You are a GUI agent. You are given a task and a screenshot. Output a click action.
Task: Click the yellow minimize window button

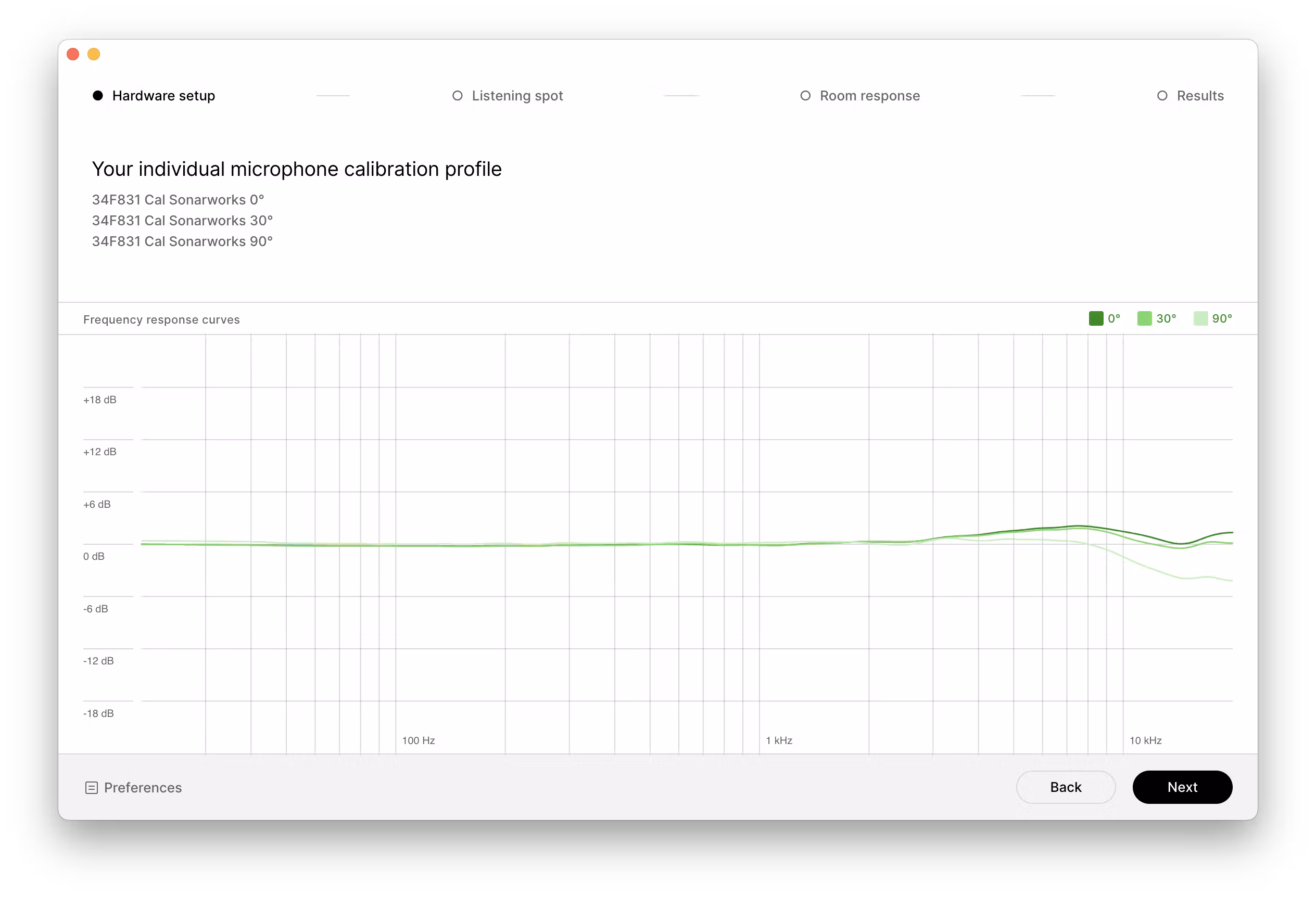[94, 54]
